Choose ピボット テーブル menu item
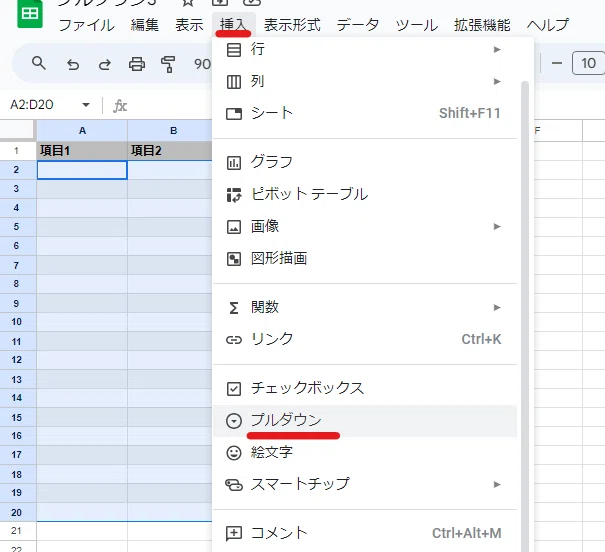Screen dimensions: 605x552 pos(365,194)
